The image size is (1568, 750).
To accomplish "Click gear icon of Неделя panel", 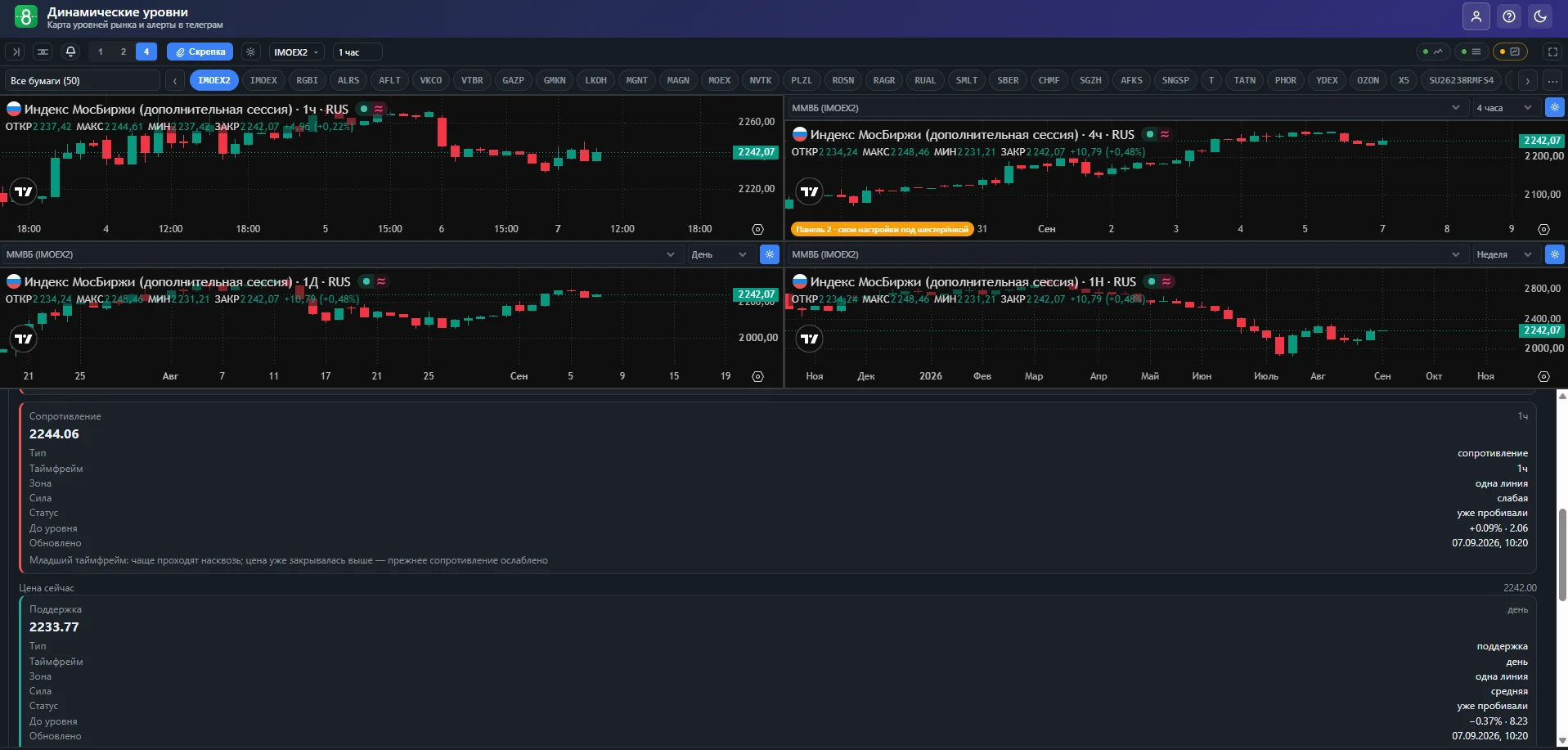I will [1554, 254].
